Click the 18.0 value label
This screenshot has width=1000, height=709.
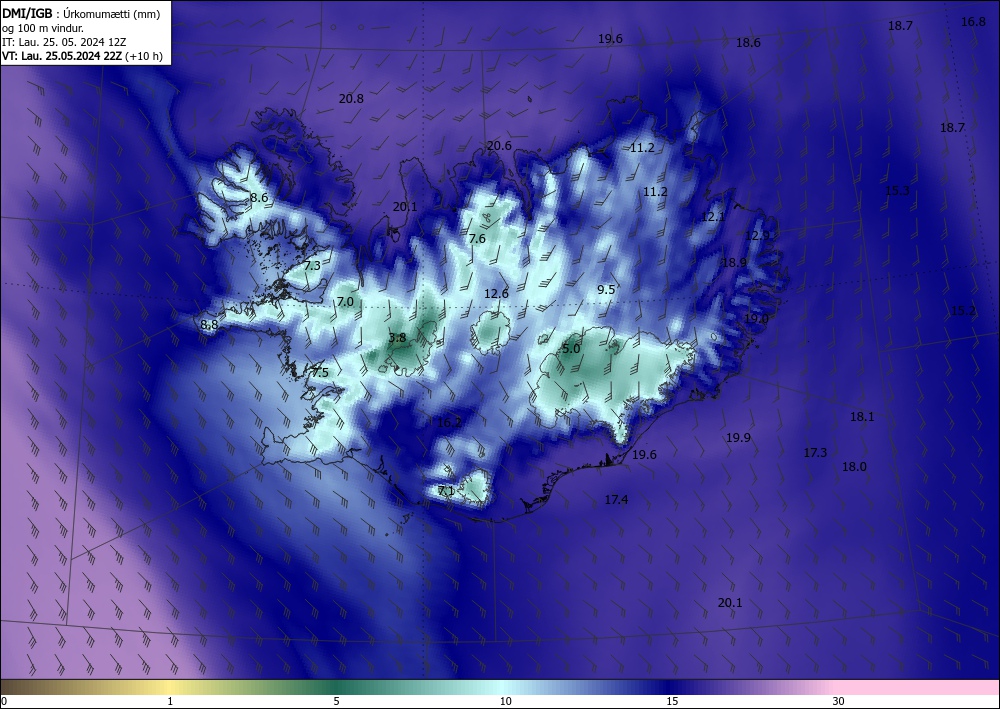pyautogui.click(x=855, y=467)
